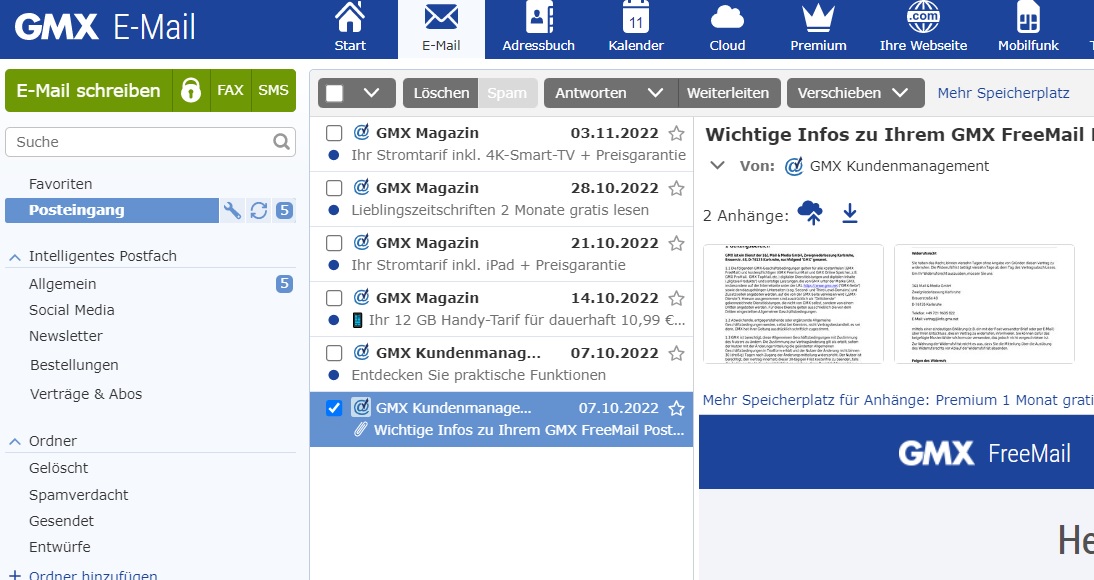1094x580 pixels.
Task: Click E-Mail schreiben button
Action: click(89, 91)
